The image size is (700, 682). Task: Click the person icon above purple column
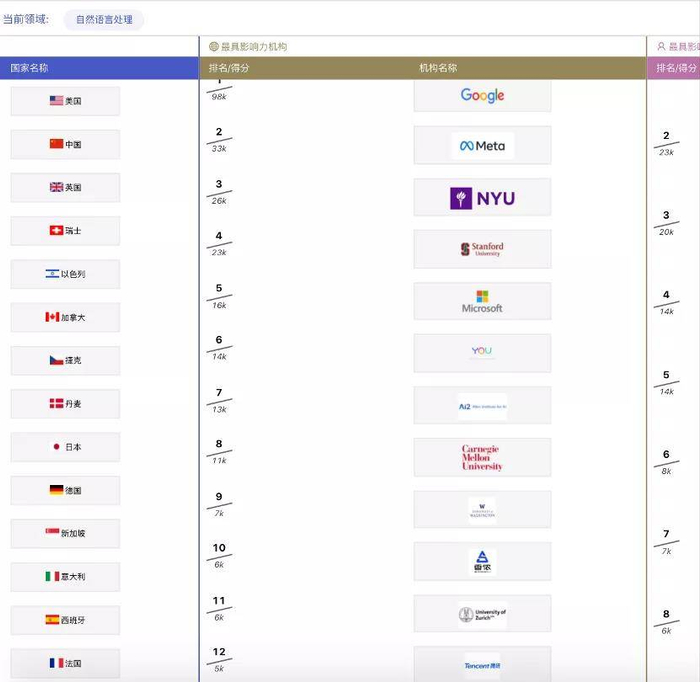click(x=661, y=46)
